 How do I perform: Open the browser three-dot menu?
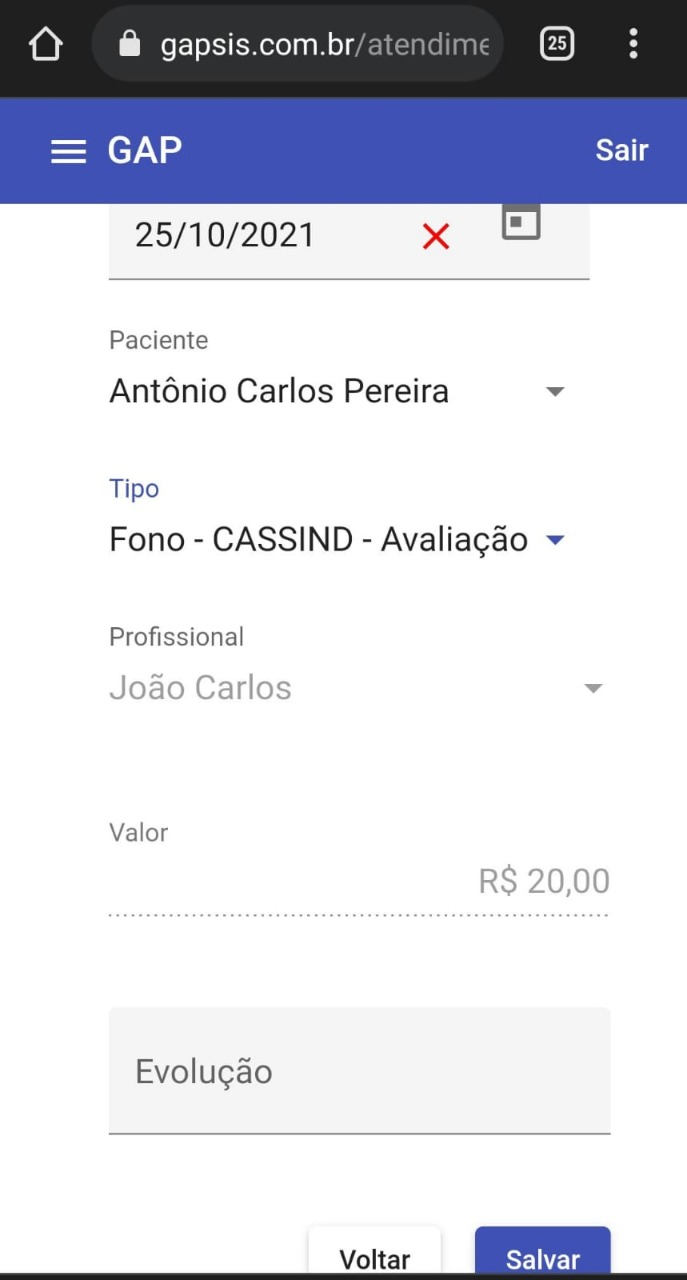(x=633, y=44)
